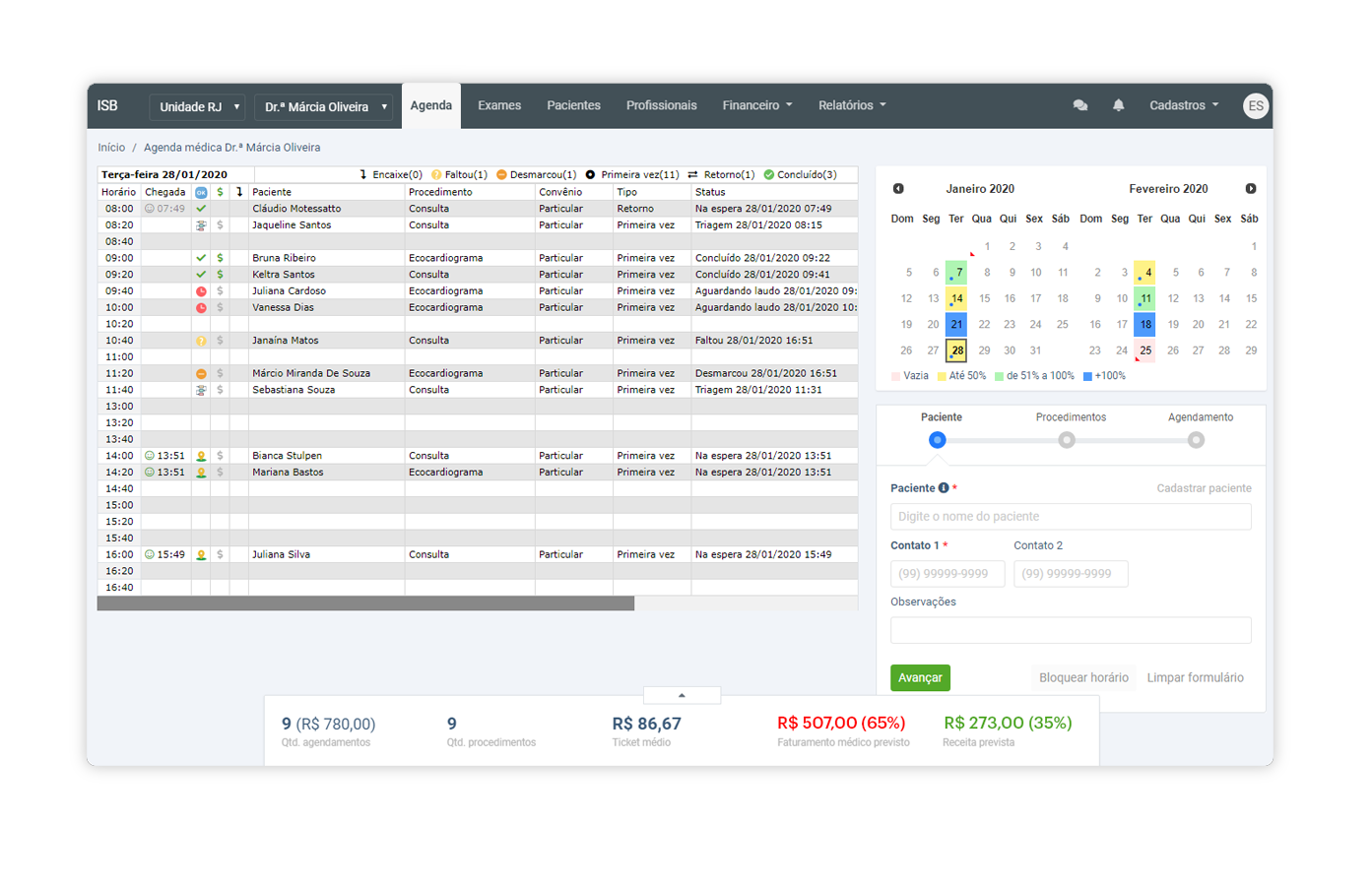The width and height of the screenshot is (1372, 888).
Task: Go to next month in calendar
Action: [x=1250, y=189]
